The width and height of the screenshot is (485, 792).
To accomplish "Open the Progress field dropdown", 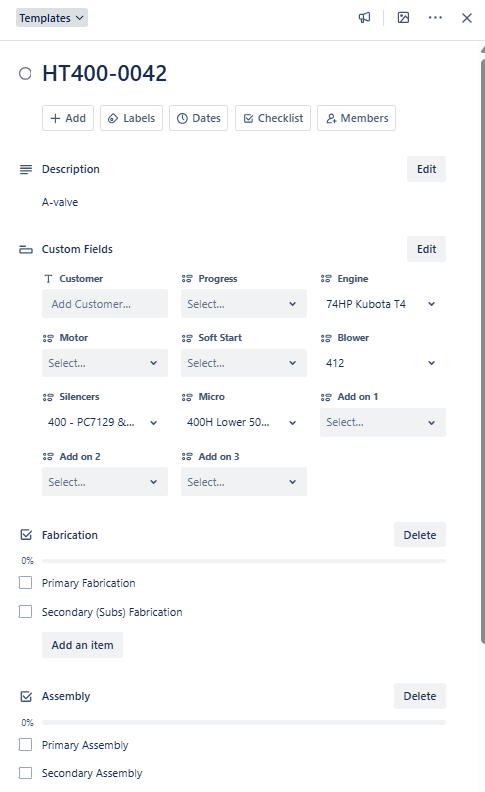I will [244, 304].
